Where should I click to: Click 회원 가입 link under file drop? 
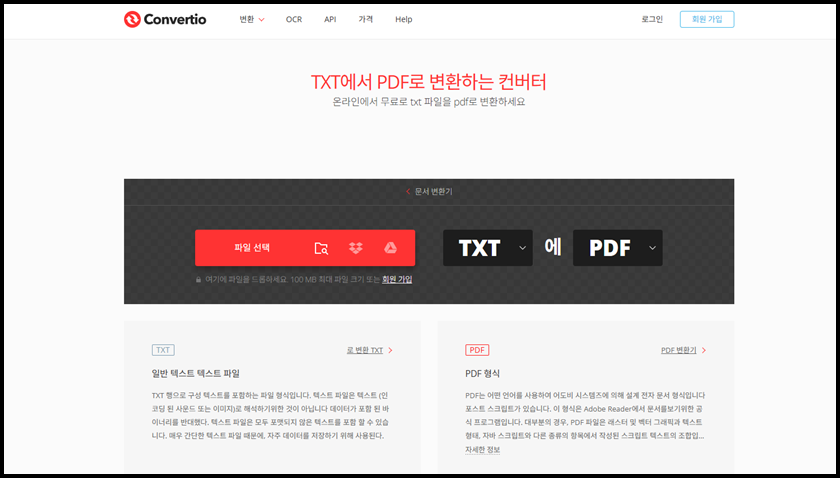(x=397, y=279)
